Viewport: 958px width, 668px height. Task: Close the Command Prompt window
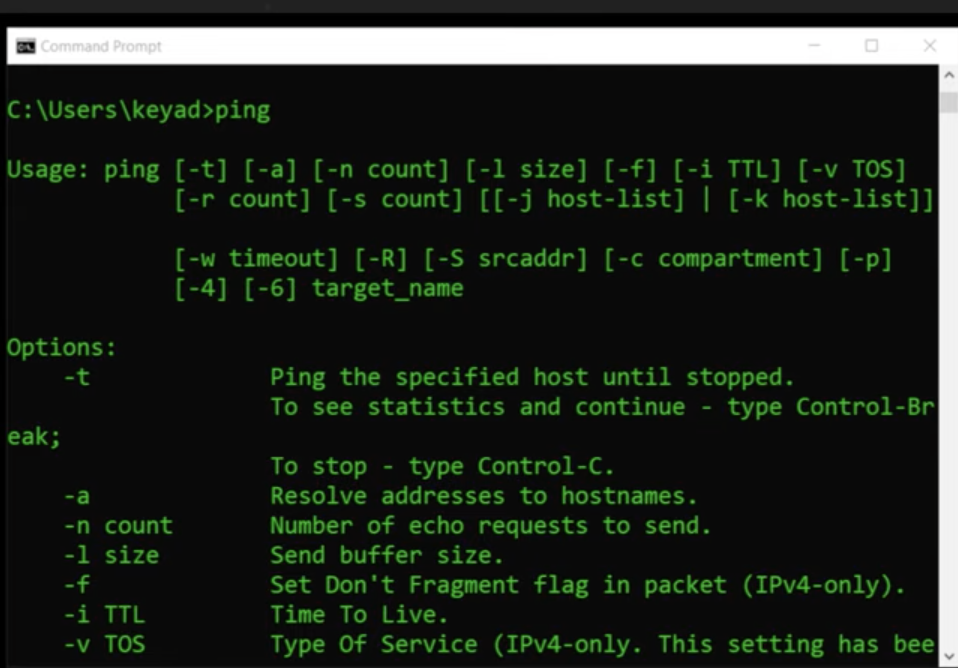[930, 46]
